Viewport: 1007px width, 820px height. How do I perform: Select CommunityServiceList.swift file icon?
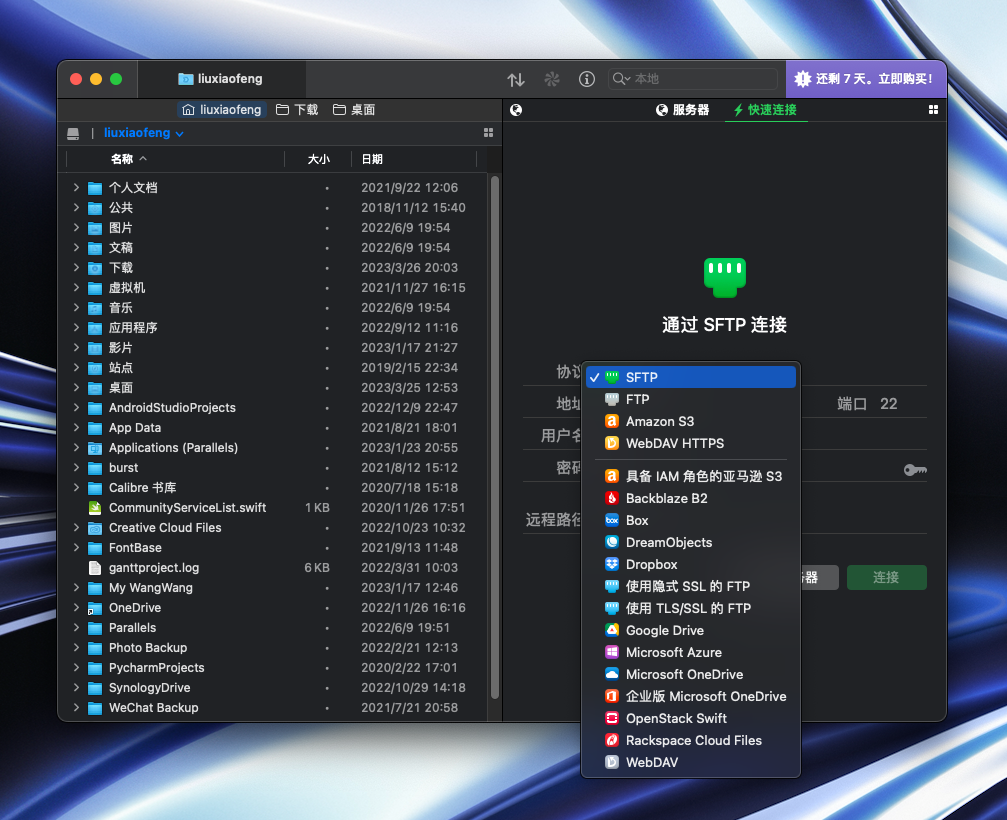95,508
